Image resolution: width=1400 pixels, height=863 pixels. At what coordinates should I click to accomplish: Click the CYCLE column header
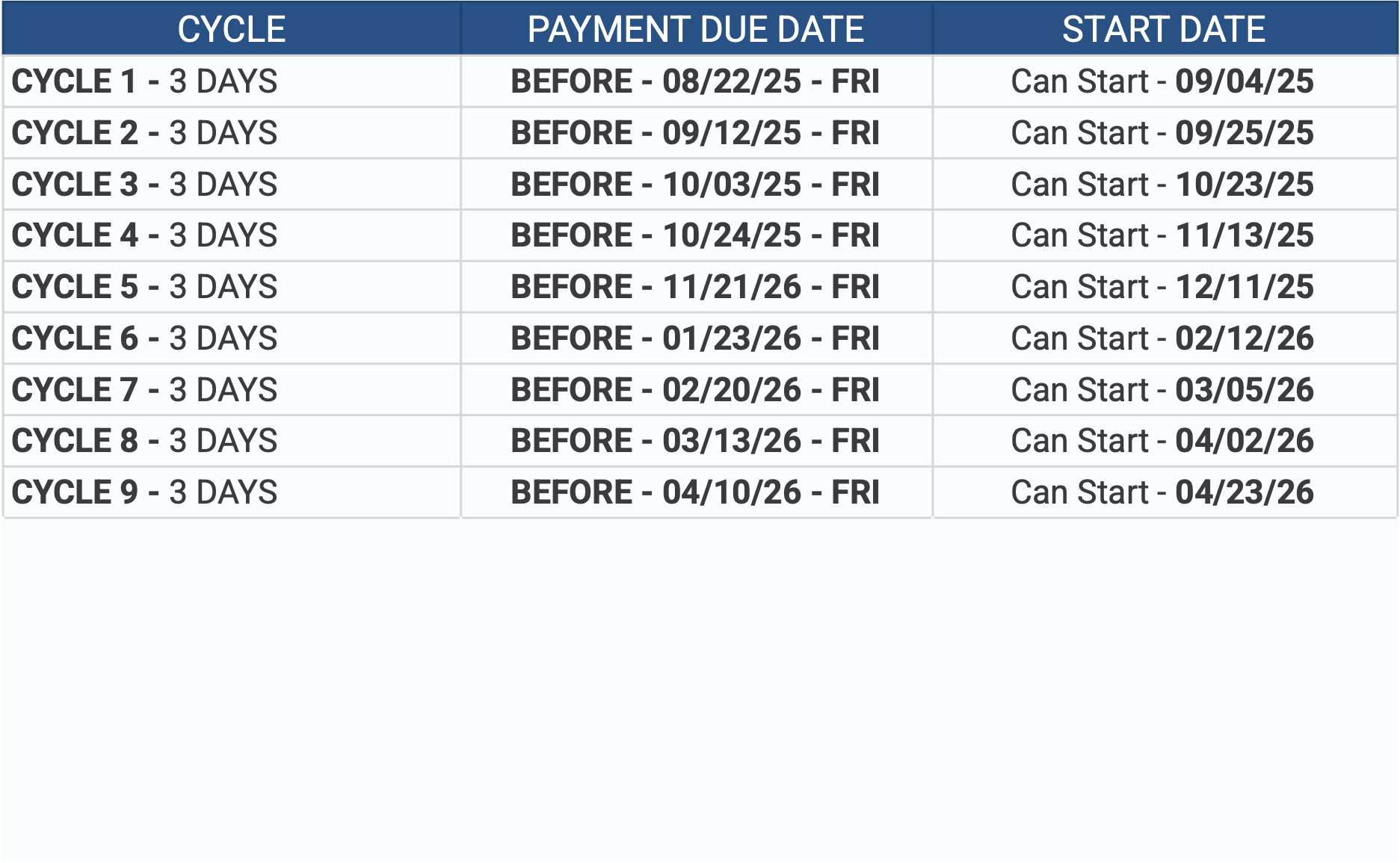(232, 30)
